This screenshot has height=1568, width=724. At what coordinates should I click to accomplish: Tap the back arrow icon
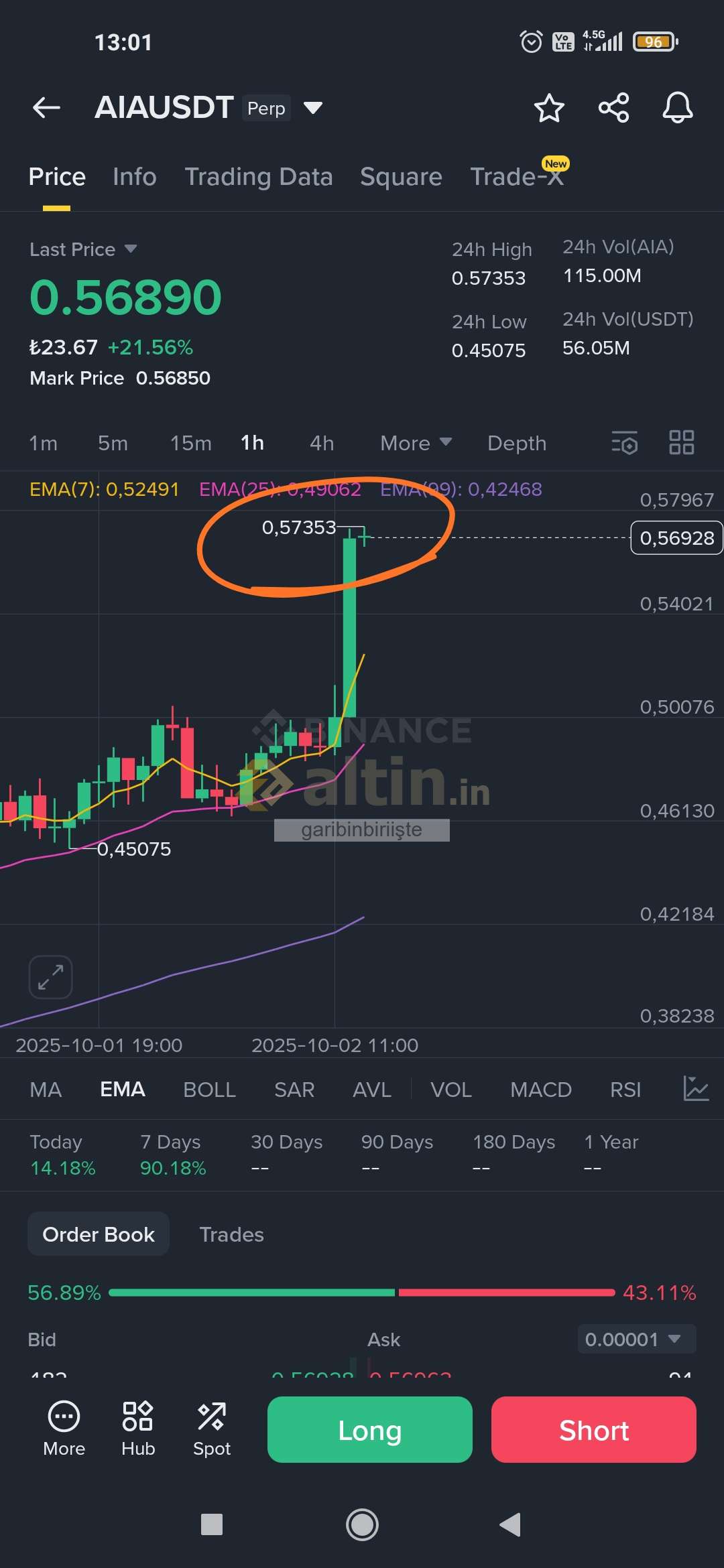point(46,107)
